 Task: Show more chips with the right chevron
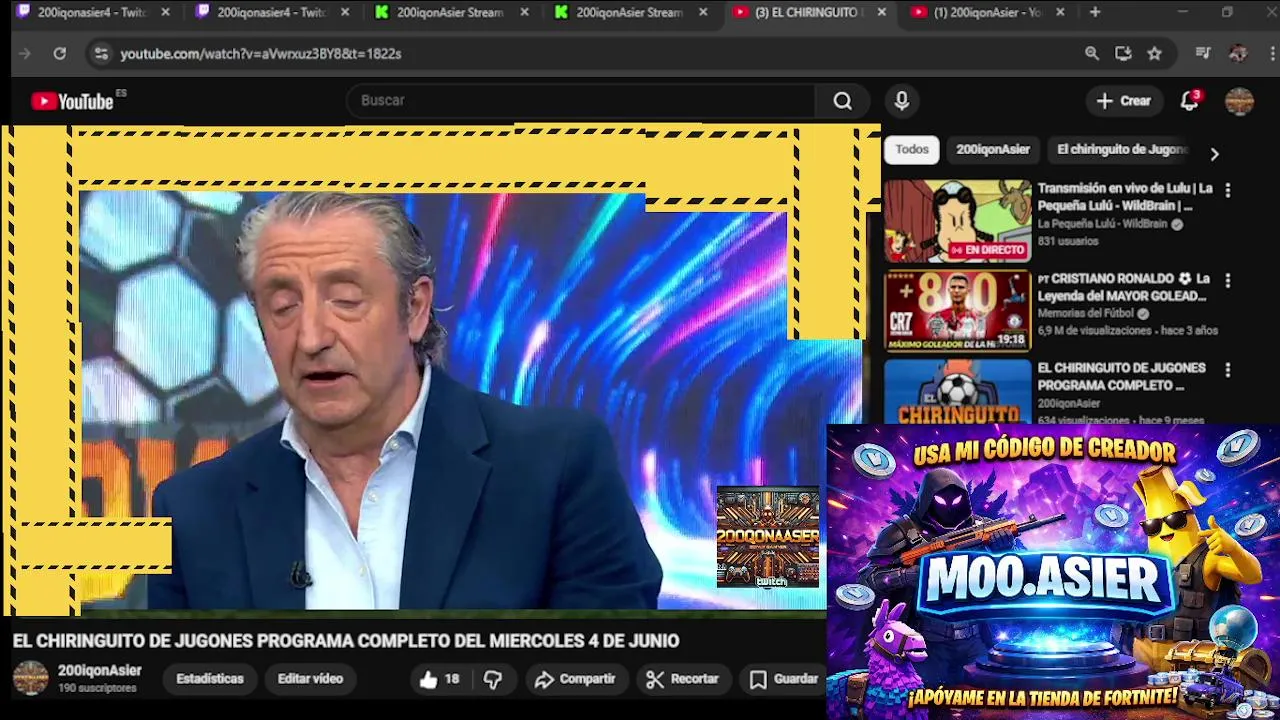tap(1214, 154)
